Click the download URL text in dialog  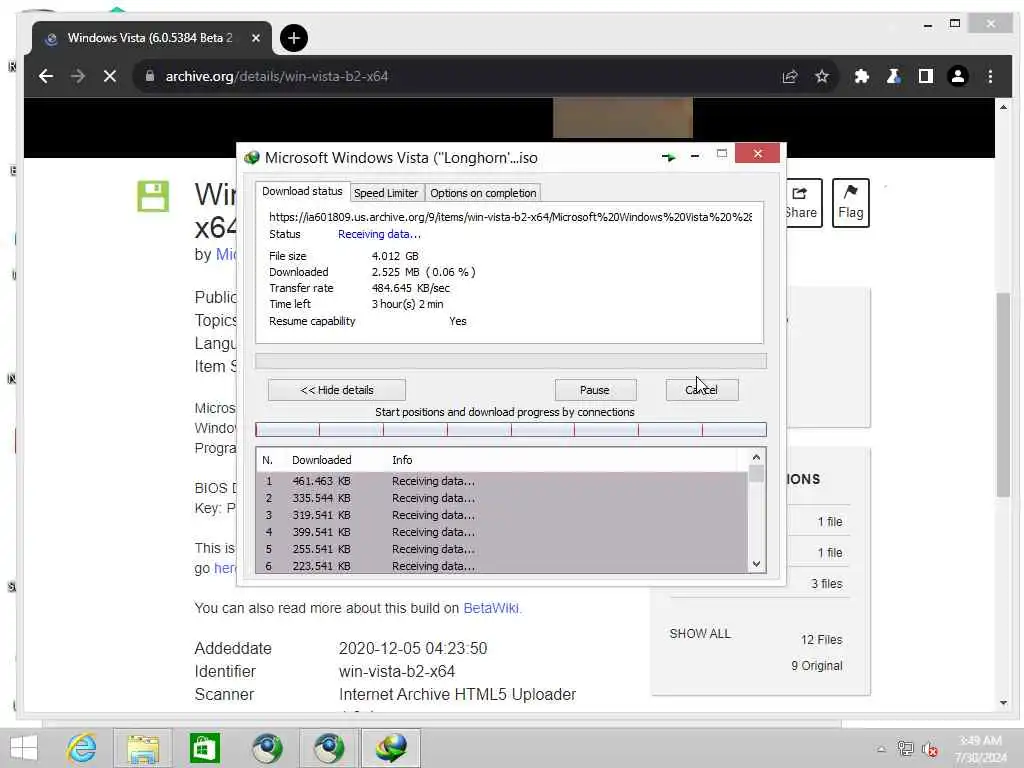[510, 217]
